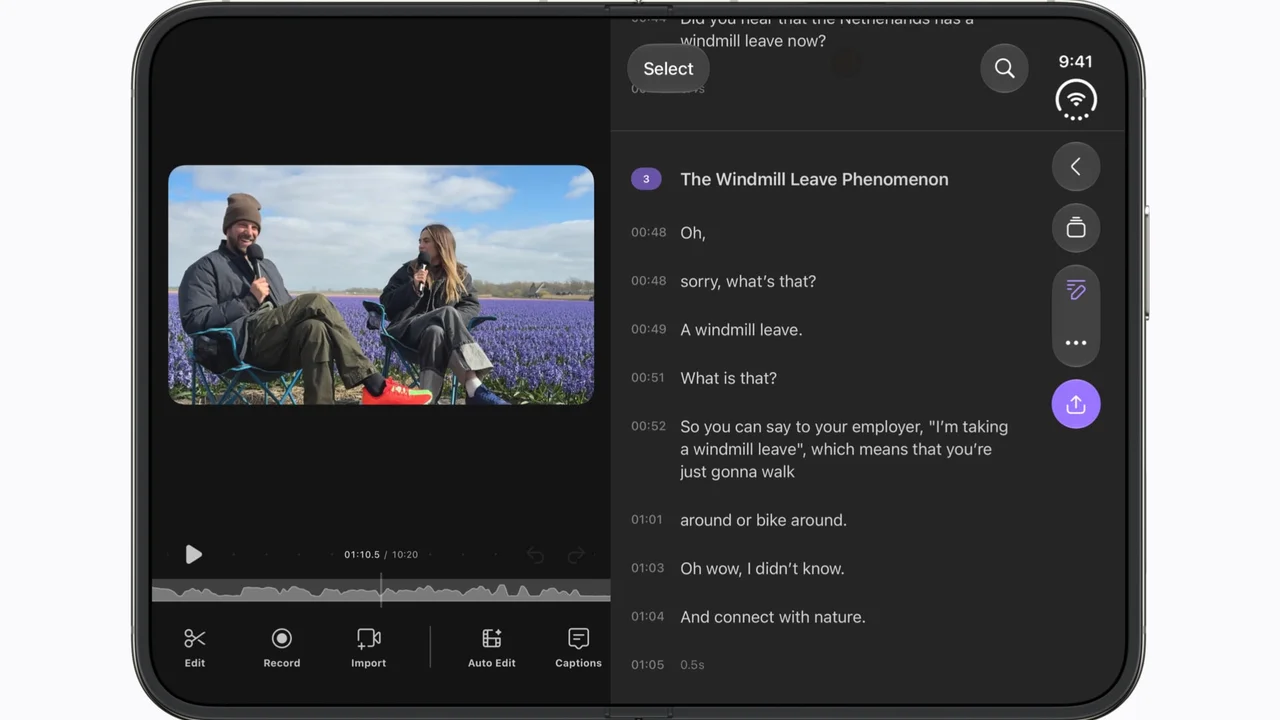The image size is (1280, 720).
Task: Open the Captions tool
Action: [578, 647]
